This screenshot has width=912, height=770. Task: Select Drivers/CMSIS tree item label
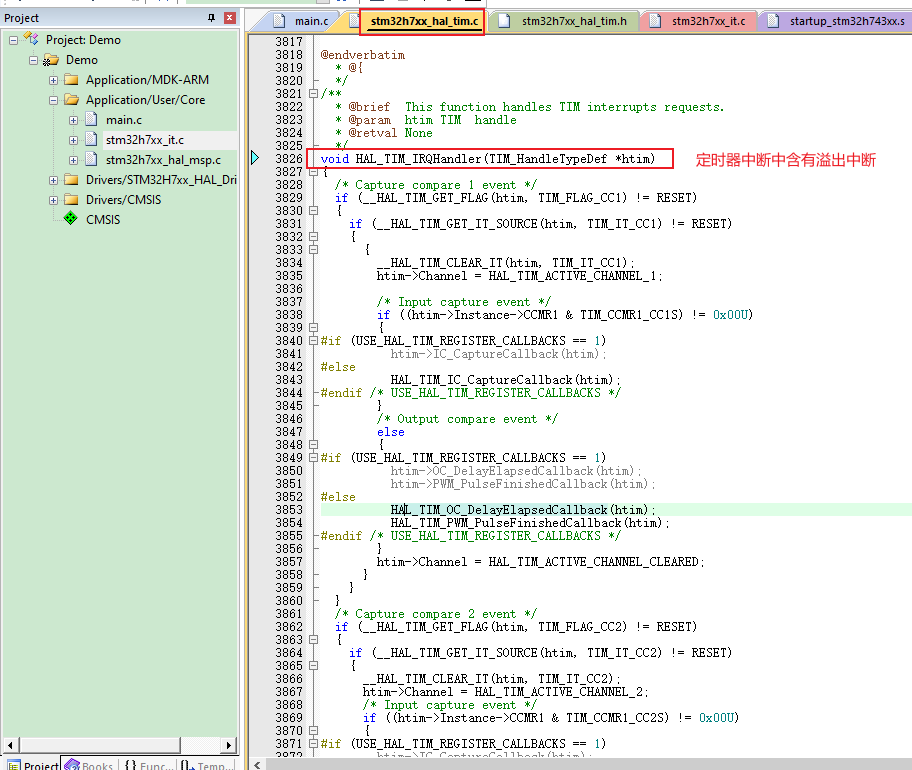123,200
